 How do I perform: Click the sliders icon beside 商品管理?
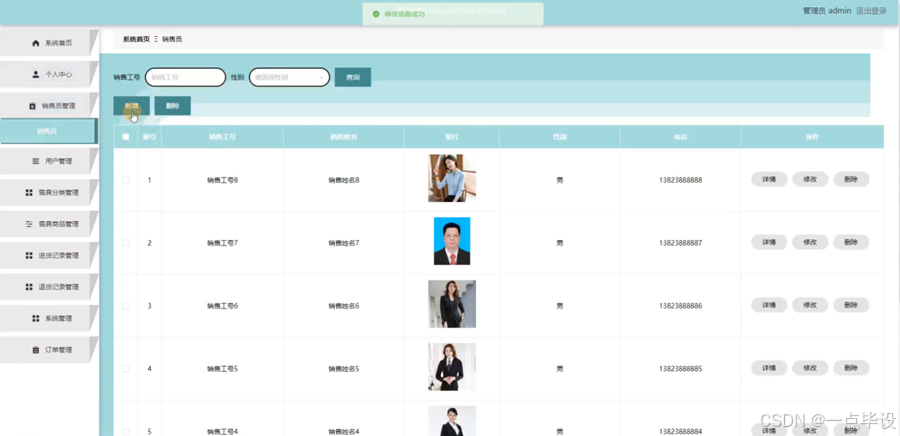click(29, 224)
